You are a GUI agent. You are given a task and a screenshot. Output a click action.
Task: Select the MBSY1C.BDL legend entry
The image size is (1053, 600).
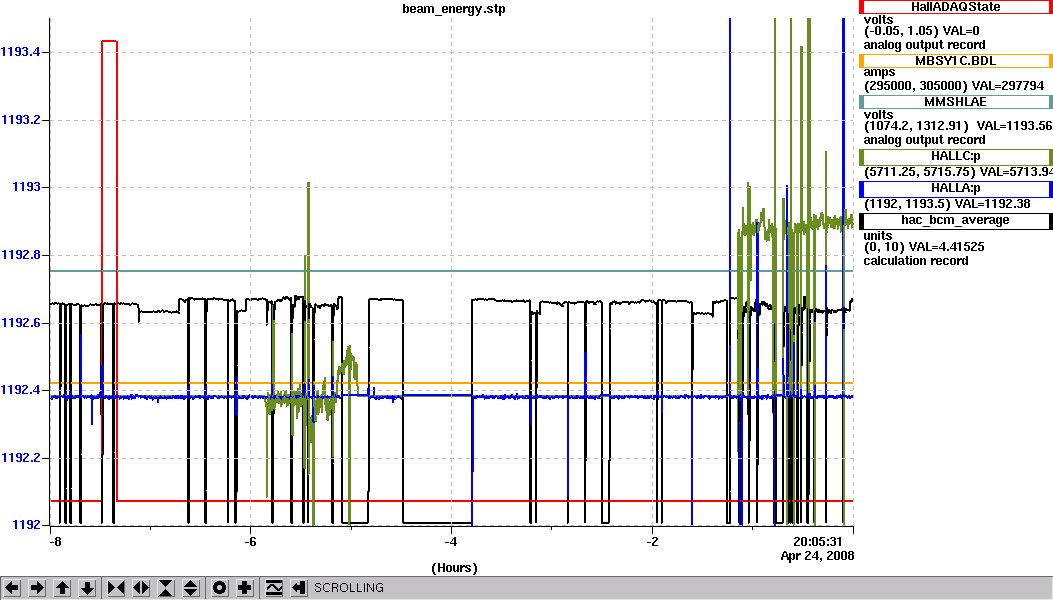[956, 61]
